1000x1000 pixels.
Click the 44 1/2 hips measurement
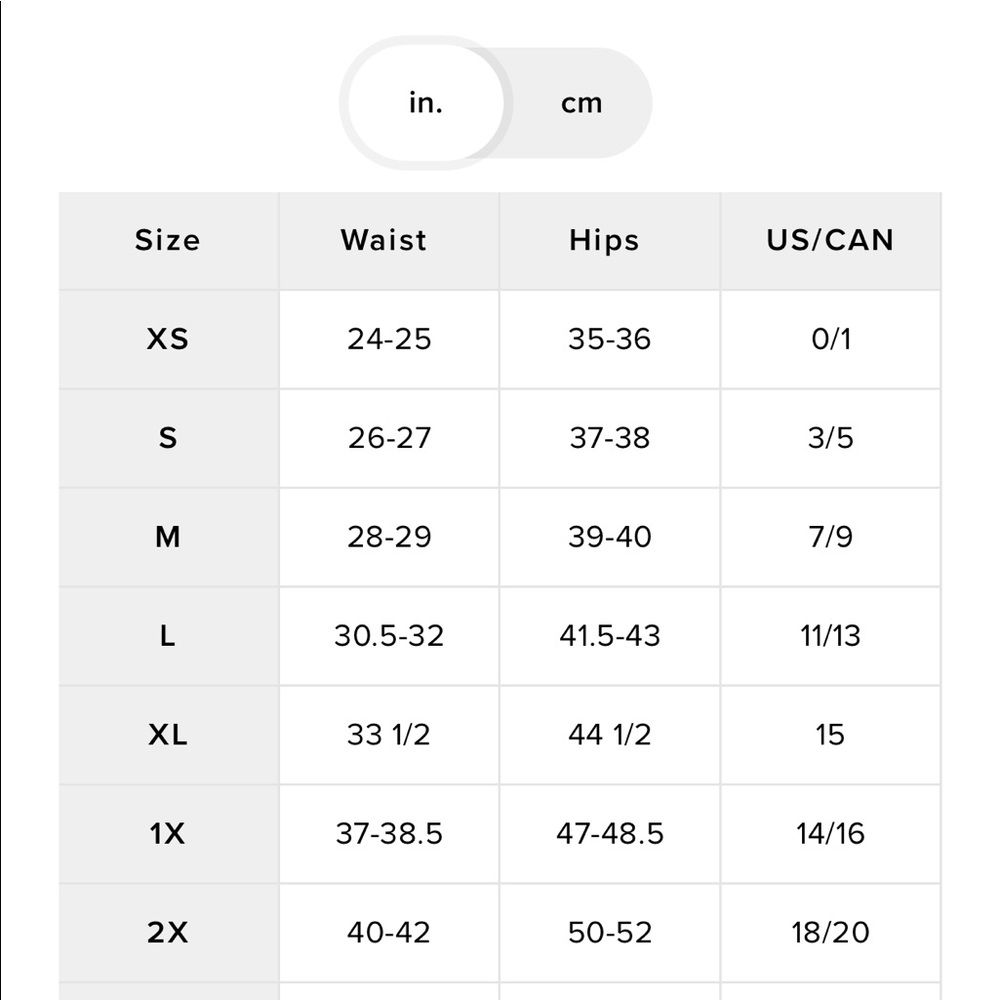click(610, 735)
